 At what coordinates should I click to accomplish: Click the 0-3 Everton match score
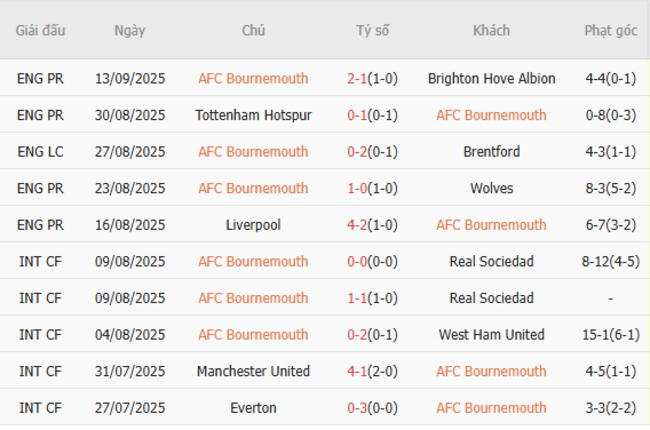(x=357, y=408)
